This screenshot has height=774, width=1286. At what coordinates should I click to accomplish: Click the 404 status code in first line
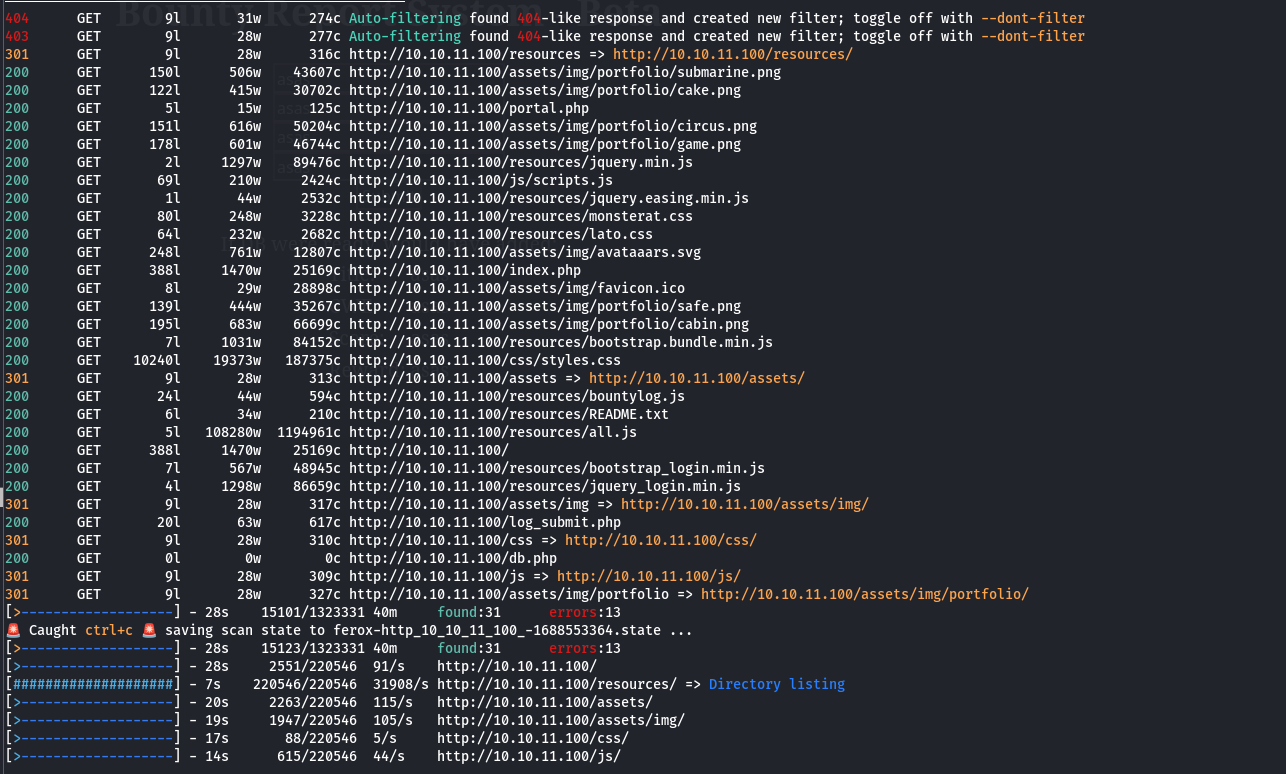coord(17,18)
